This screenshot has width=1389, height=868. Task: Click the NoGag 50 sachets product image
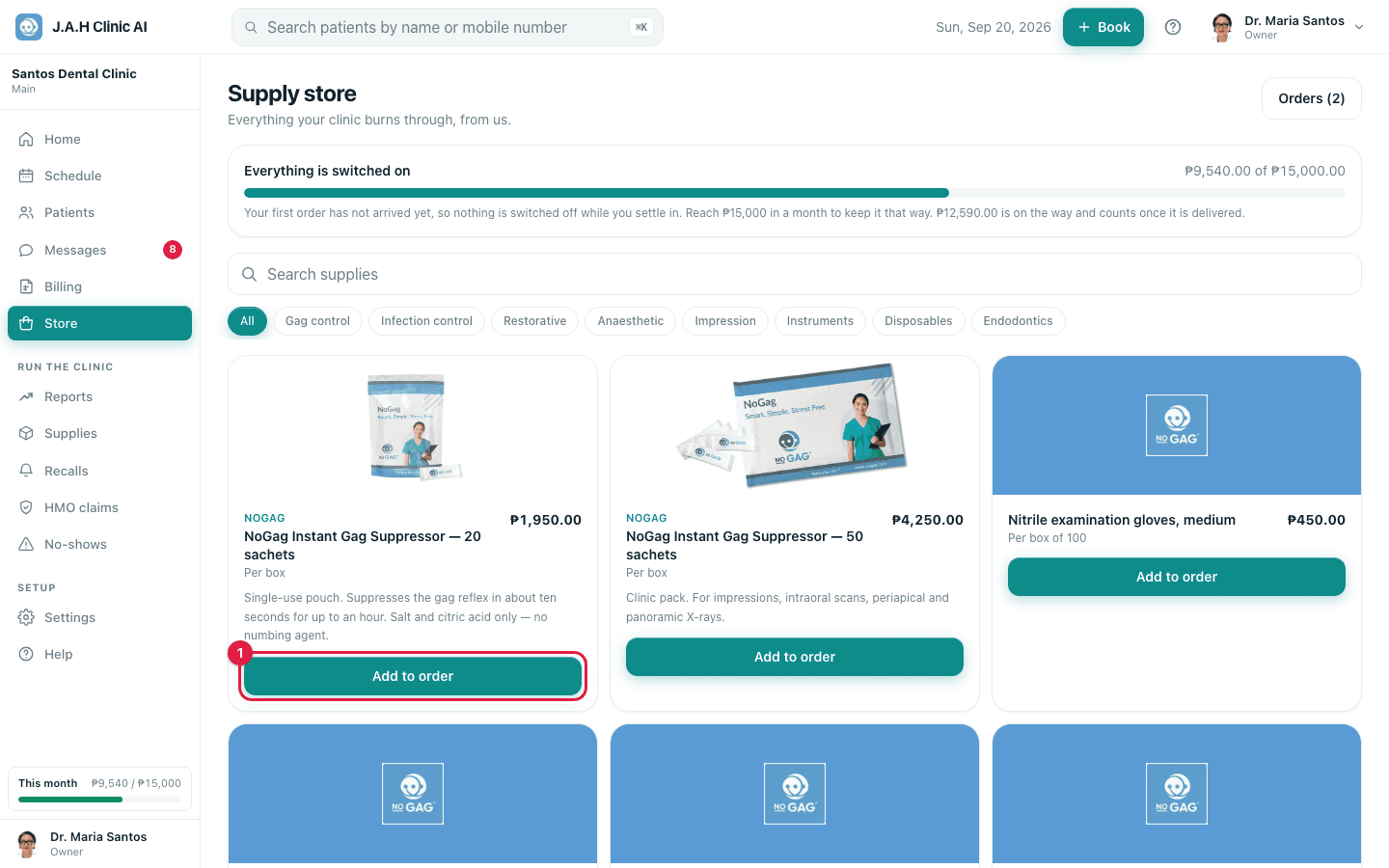795,425
